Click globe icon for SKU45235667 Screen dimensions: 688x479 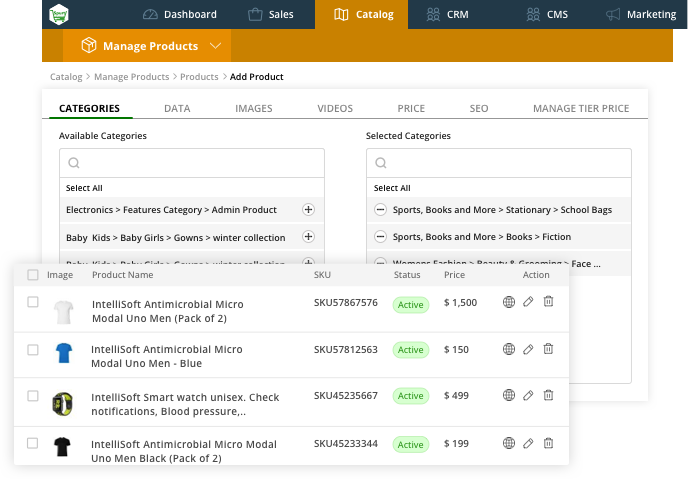coord(509,395)
